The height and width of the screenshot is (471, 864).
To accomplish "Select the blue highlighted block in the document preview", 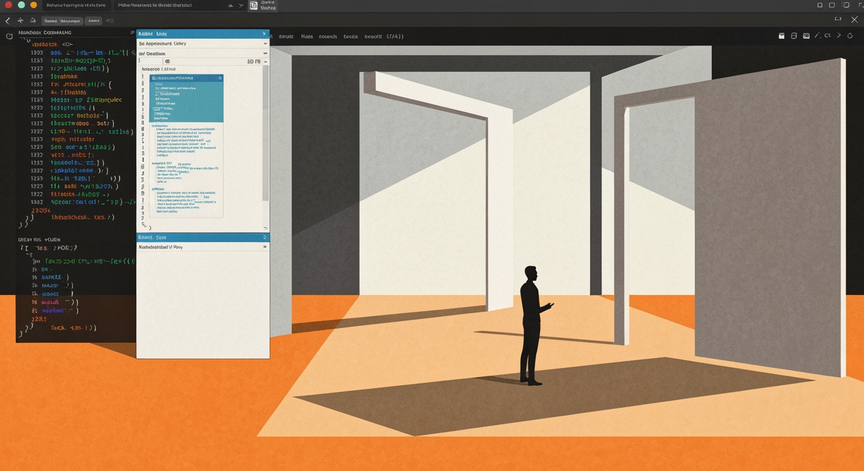I will click(x=187, y=98).
